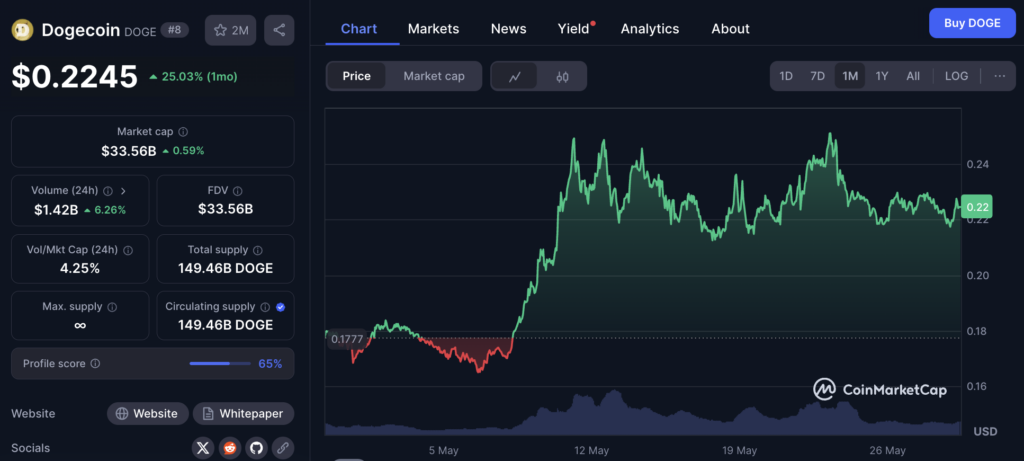
Task: Set chart range to All
Action: tap(913, 76)
